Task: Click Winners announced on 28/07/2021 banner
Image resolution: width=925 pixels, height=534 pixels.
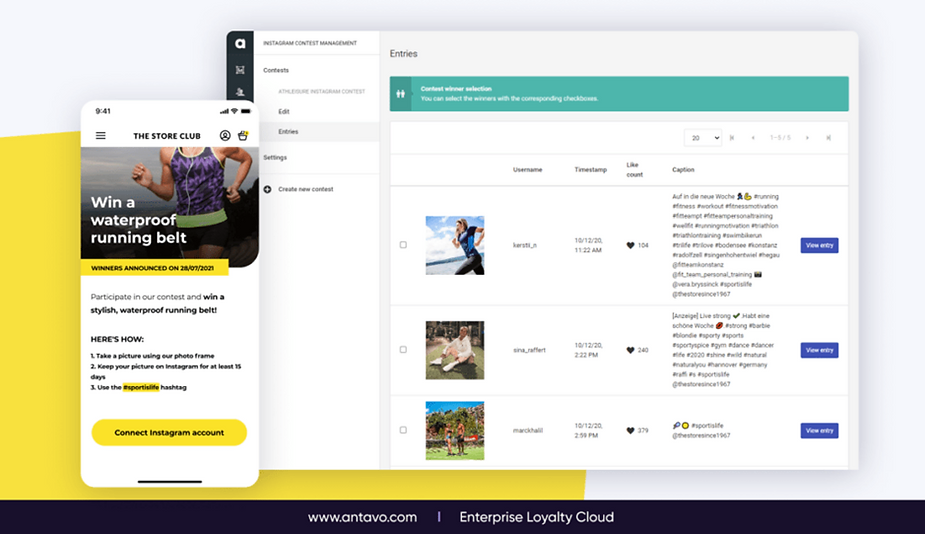Action: coord(155,268)
